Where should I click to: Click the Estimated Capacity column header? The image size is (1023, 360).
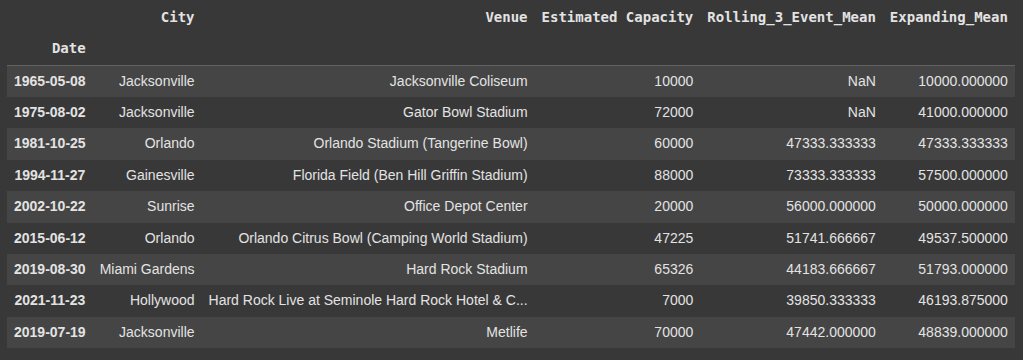click(617, 17)
